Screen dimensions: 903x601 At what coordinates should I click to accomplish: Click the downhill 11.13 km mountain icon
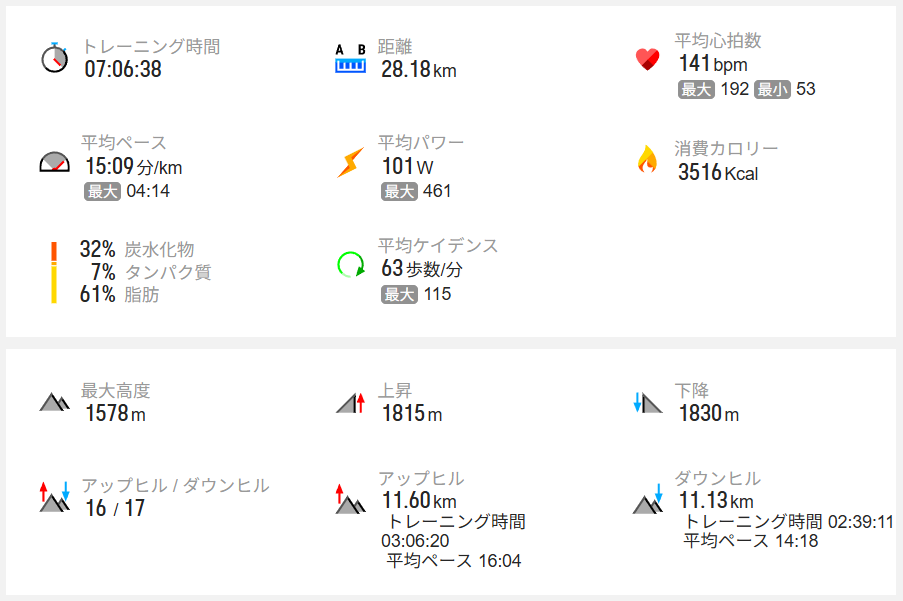coord(648,498)
